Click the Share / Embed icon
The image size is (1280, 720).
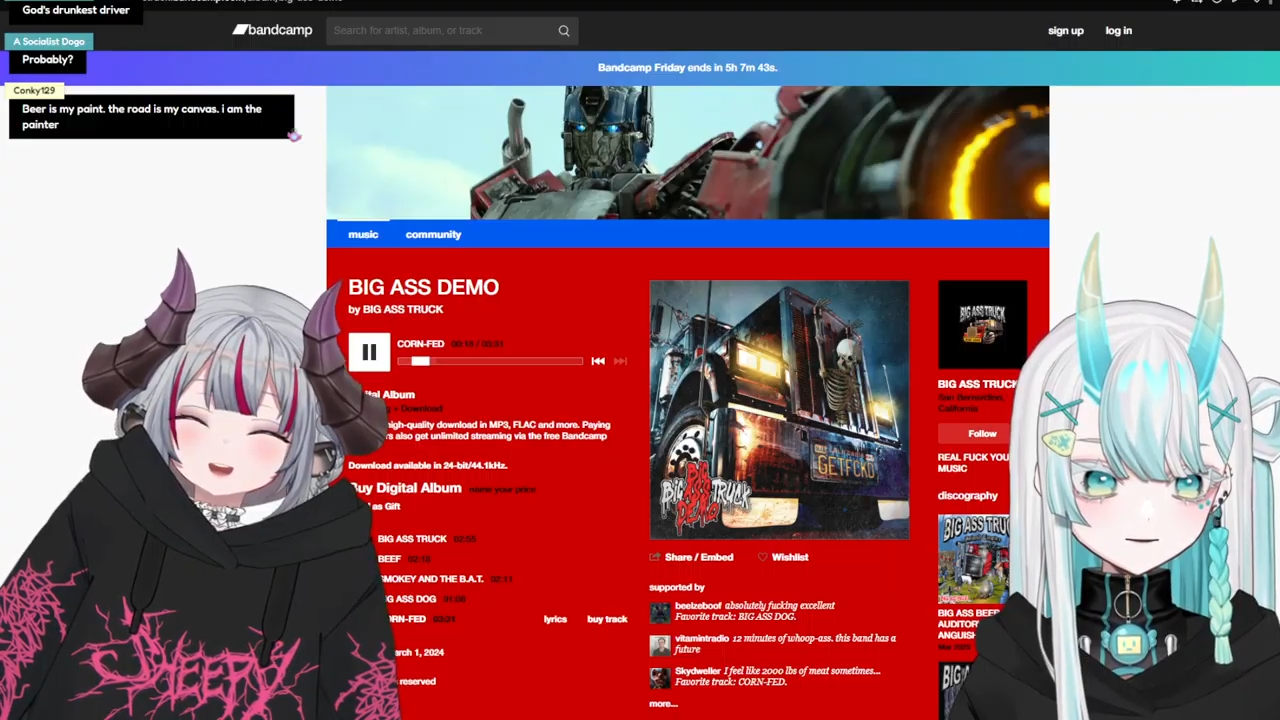(655, 557)
